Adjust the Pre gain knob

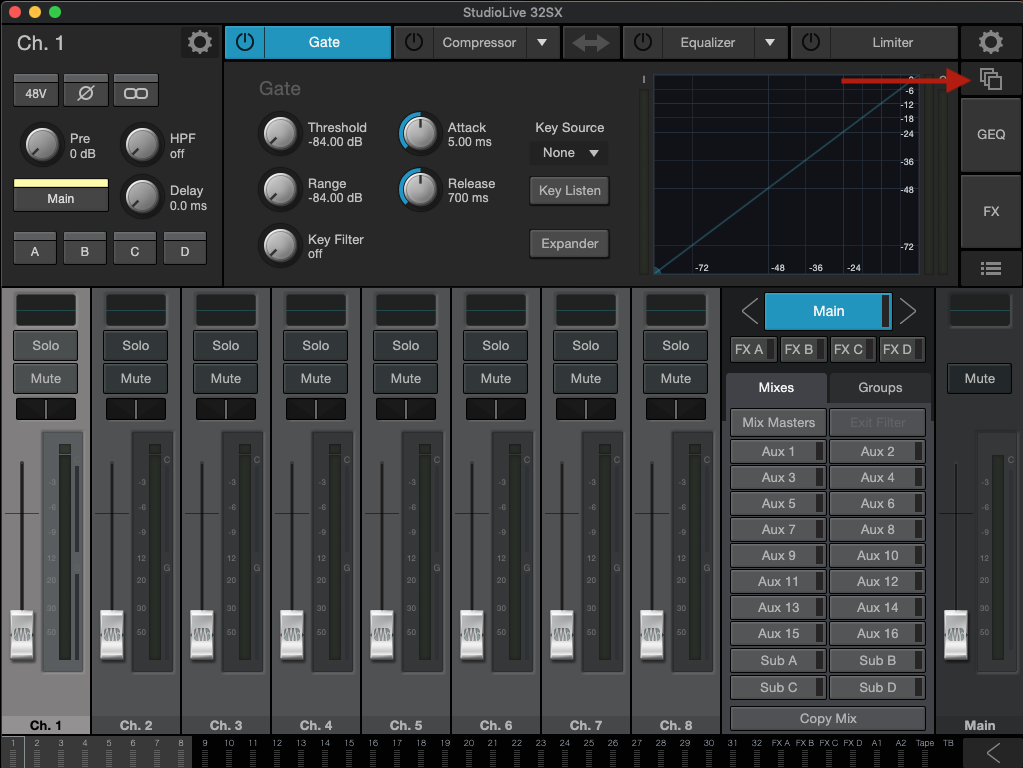tap(42, 144)
